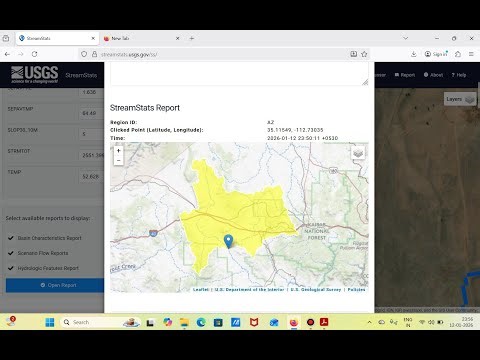
Task: Click the site padlock icon
Action: point(94,54)
